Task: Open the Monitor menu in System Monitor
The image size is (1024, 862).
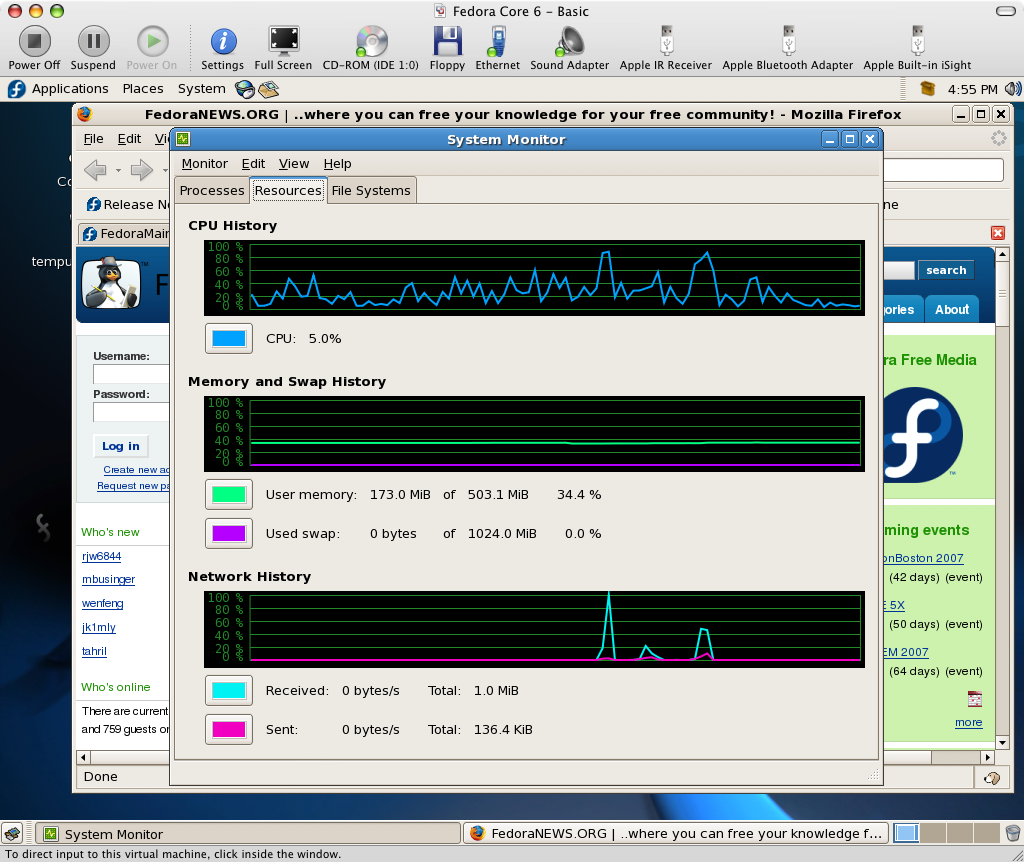Action: coord(204,164)
